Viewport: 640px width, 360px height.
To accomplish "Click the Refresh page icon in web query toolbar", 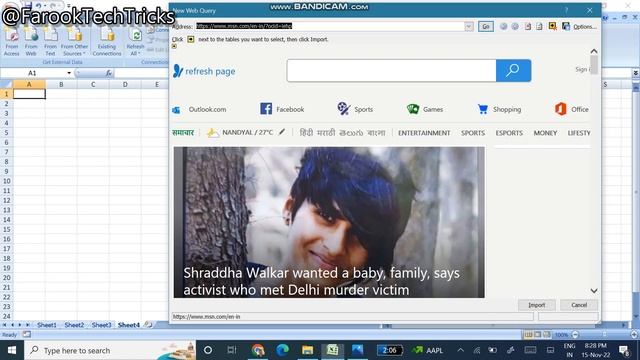I will (539, 27).
